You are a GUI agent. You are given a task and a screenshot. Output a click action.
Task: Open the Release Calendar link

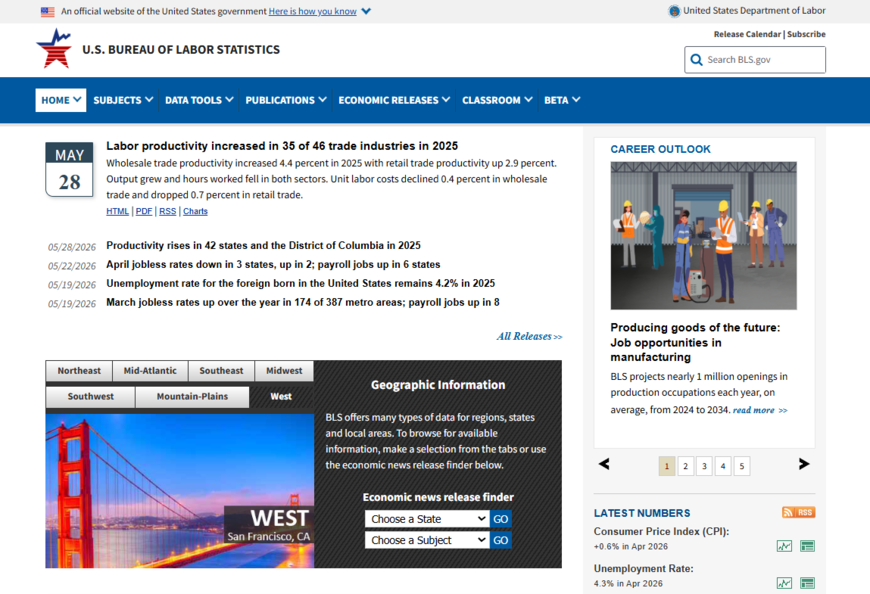(747, 34)
